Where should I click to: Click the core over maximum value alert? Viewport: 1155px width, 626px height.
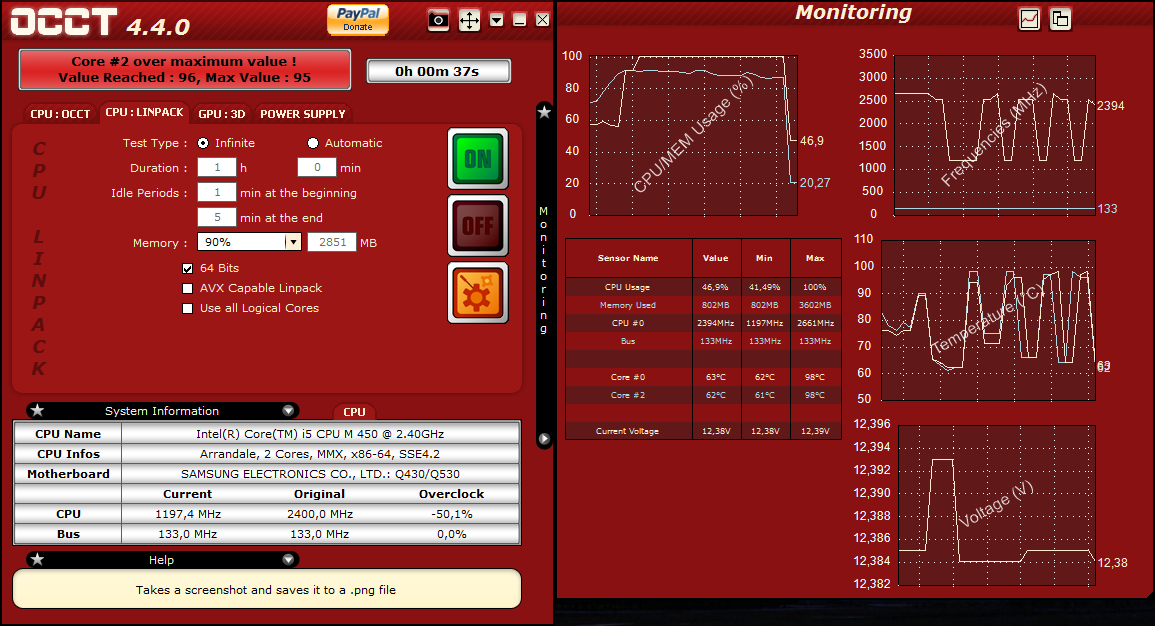click(x=184, y=70)
